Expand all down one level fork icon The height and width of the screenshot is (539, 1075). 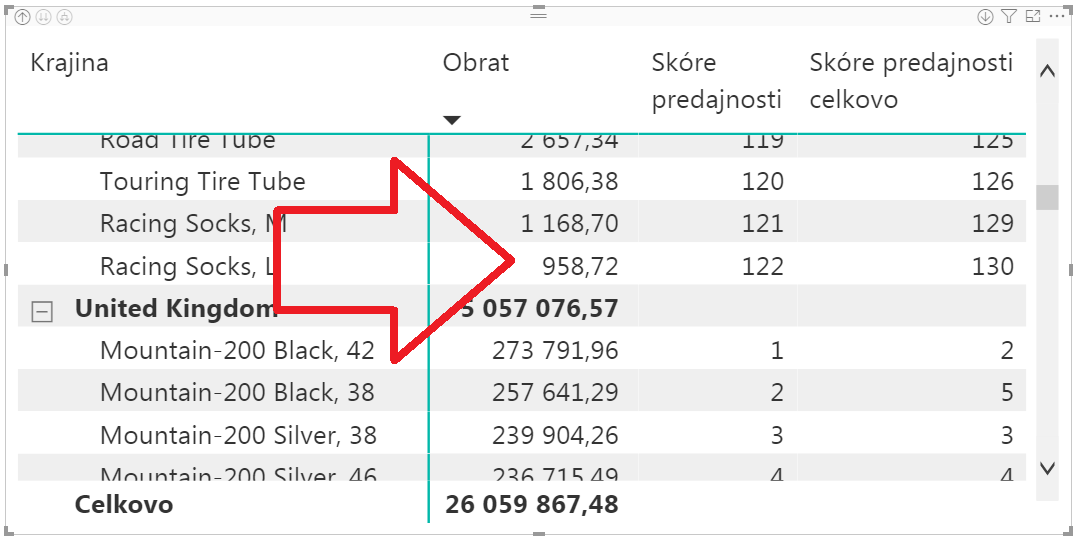[x=64, y=17]
